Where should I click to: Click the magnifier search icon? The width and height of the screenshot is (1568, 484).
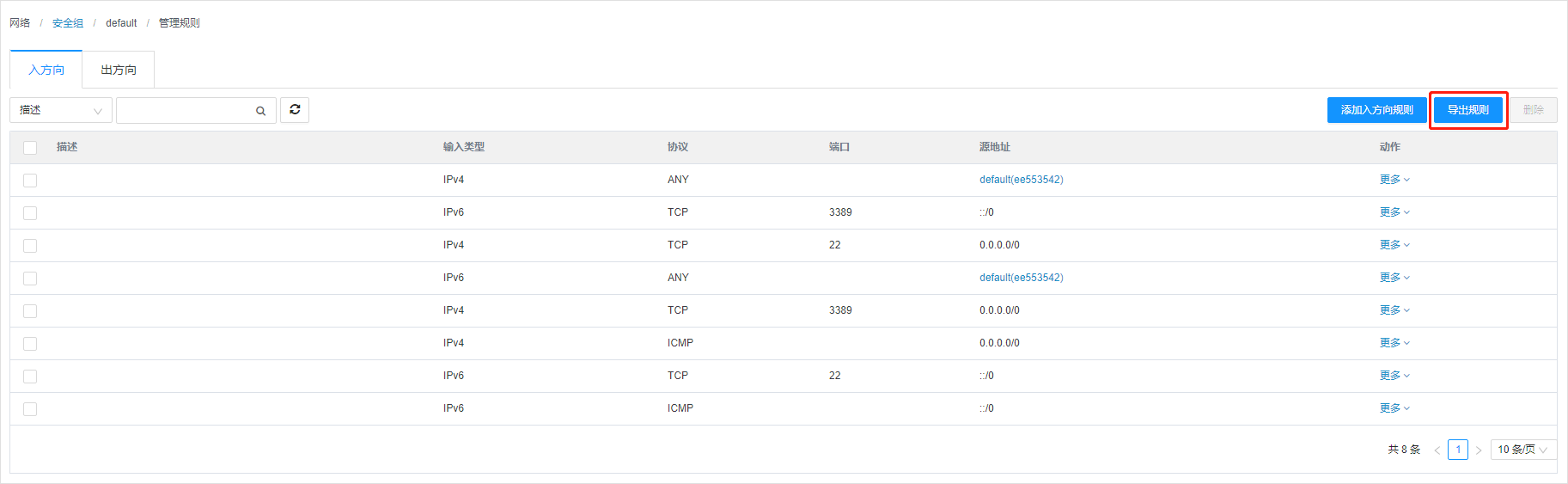click(x=260, y=111)
